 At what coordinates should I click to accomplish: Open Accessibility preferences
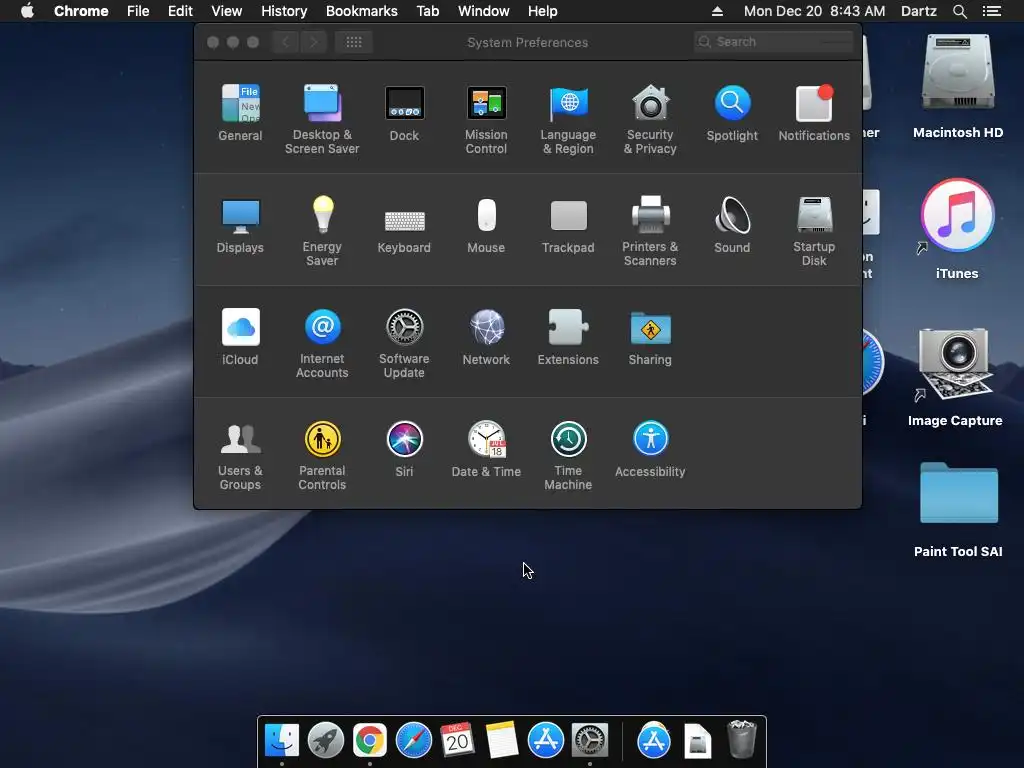point(650,449)
